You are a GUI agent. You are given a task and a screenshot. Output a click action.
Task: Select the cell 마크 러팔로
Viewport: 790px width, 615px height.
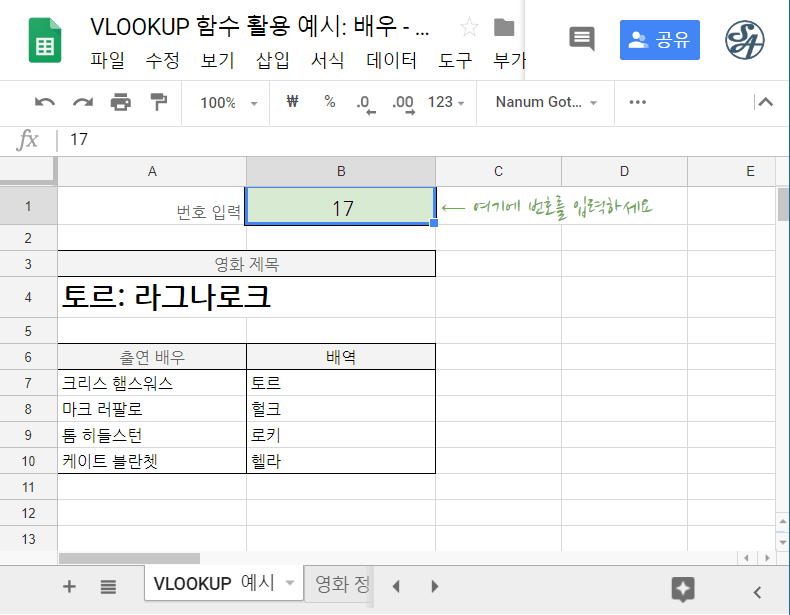[152, 409]
